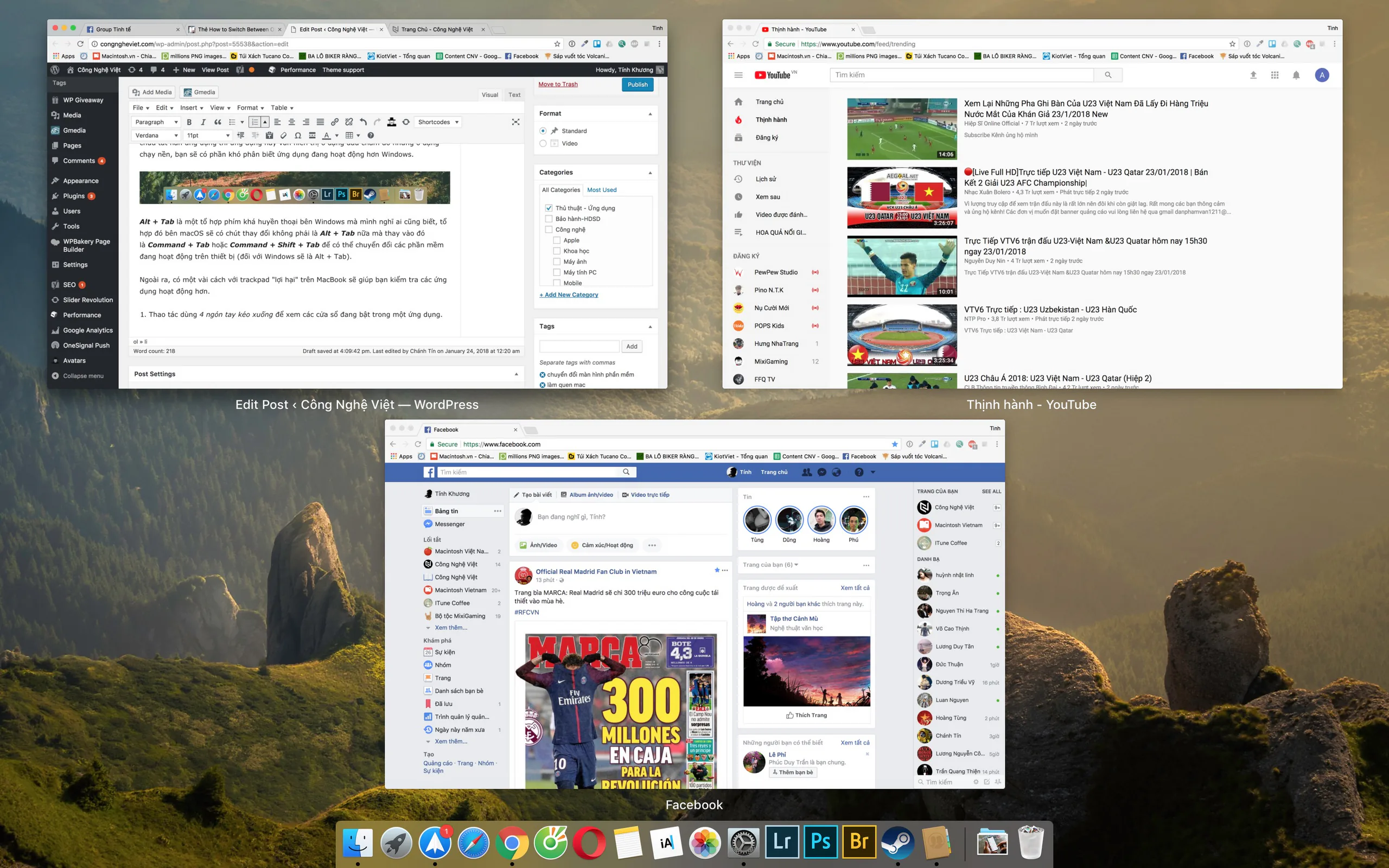This screenshot has height=868, width=1389.
Task: Open Steam from the dock
Action: pos(897,841)
